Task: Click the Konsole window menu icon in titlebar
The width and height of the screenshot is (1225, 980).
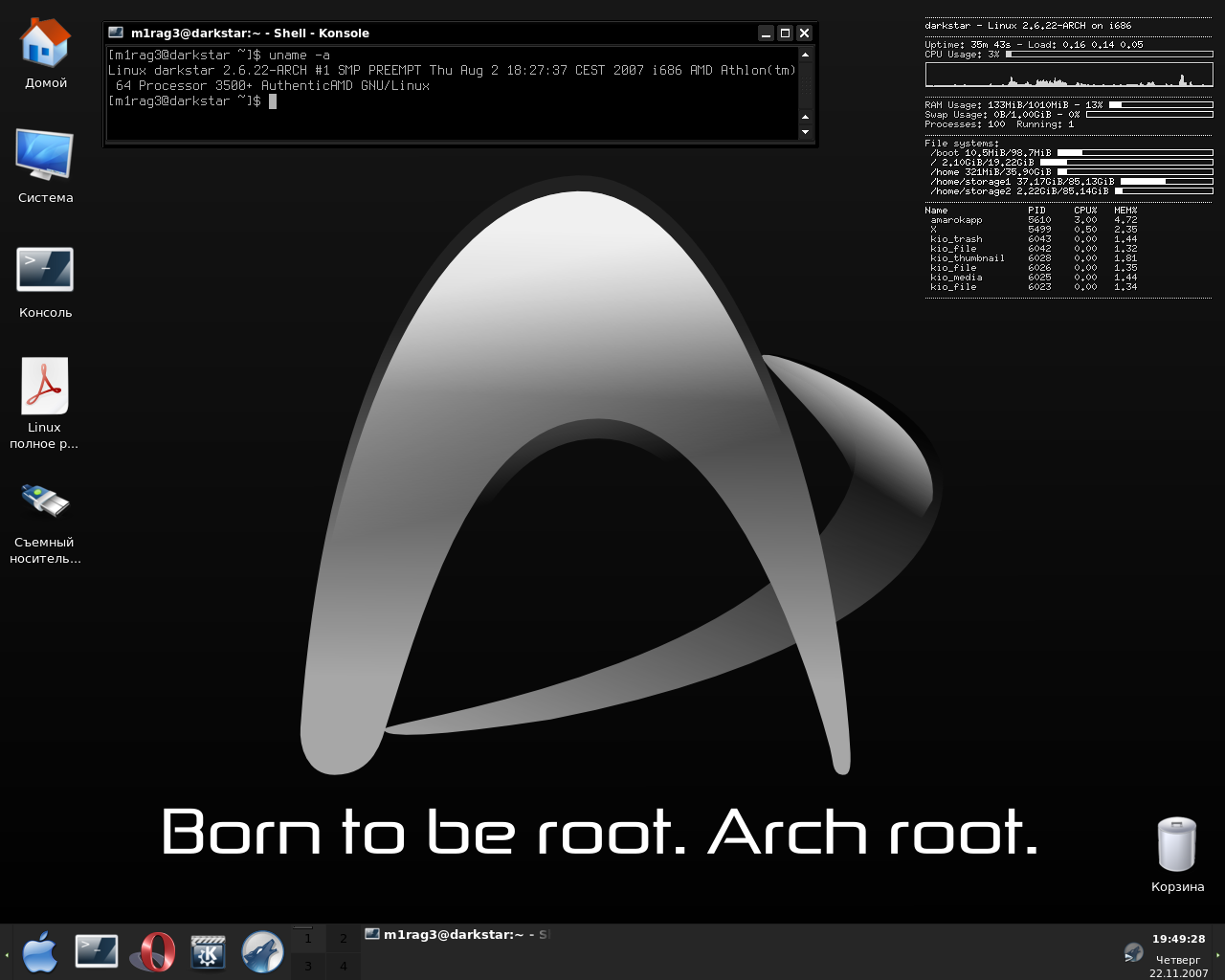Action: [x=116, y=33]
